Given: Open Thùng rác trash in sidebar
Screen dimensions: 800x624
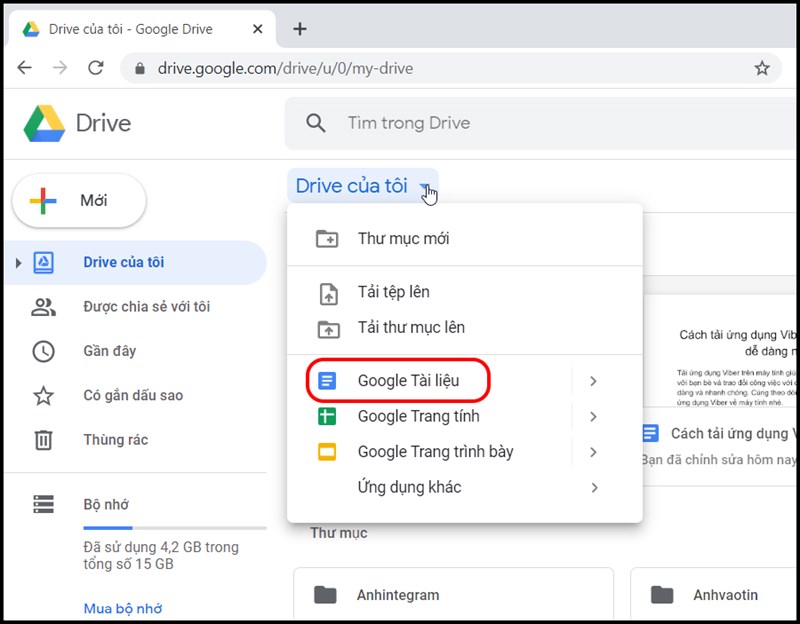Looking at the screenshot, I should tap(110, 439).
